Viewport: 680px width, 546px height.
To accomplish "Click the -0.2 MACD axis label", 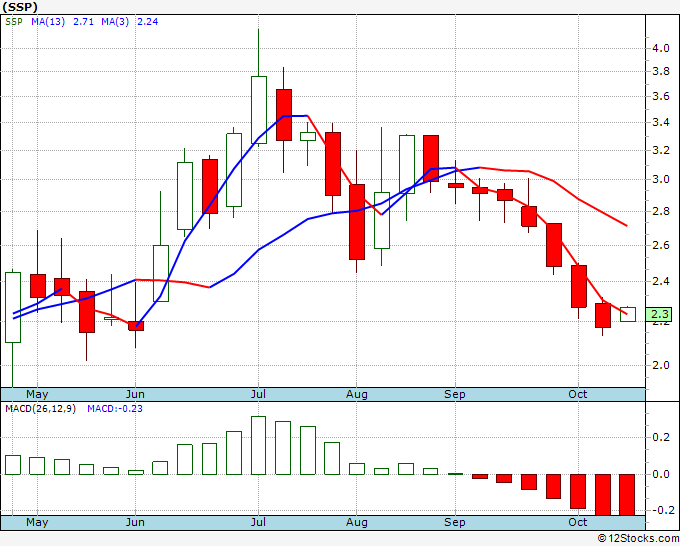I will pos(662,510).
